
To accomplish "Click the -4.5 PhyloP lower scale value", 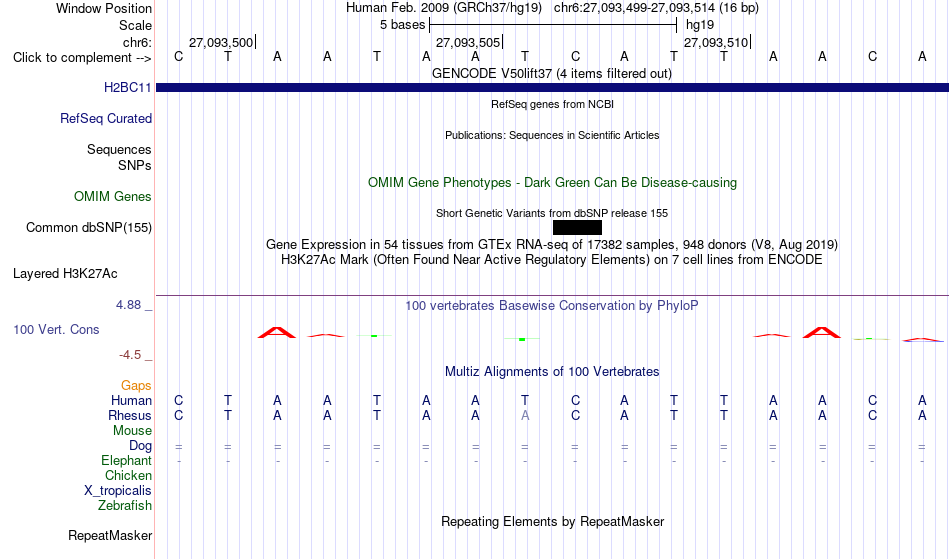I will tap(130, 355).
